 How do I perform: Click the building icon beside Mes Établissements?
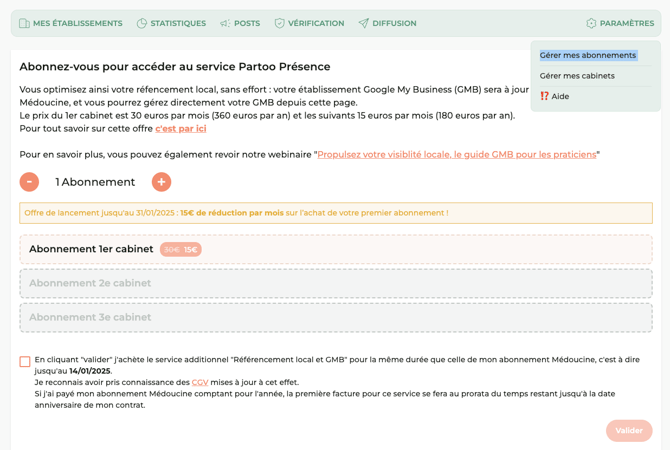[24, 23]
